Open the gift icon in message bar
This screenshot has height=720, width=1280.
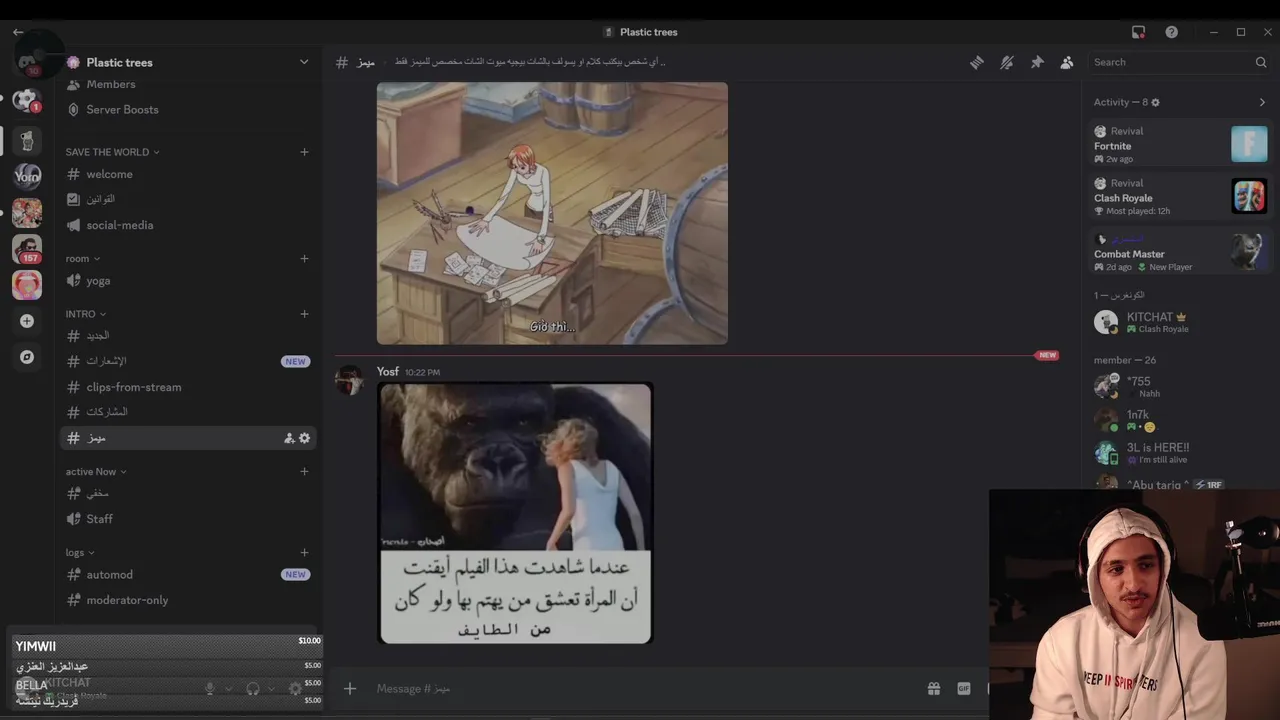[x=933, y=688]
